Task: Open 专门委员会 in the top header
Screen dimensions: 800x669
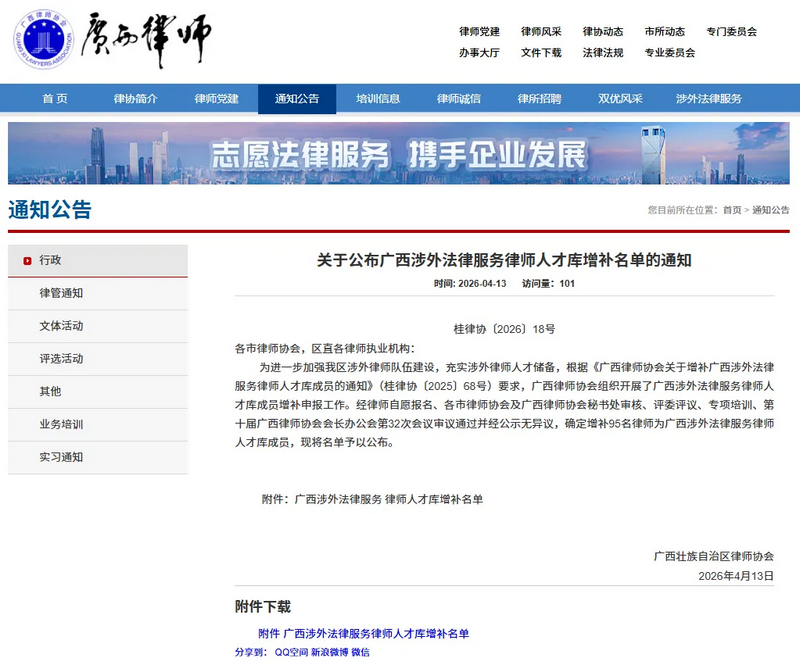Action: pyautogui.click(x=731, y=31)
